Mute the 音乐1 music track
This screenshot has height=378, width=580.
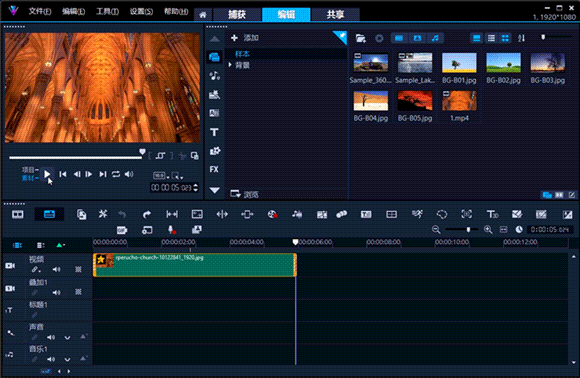click(x=51, y=359)
